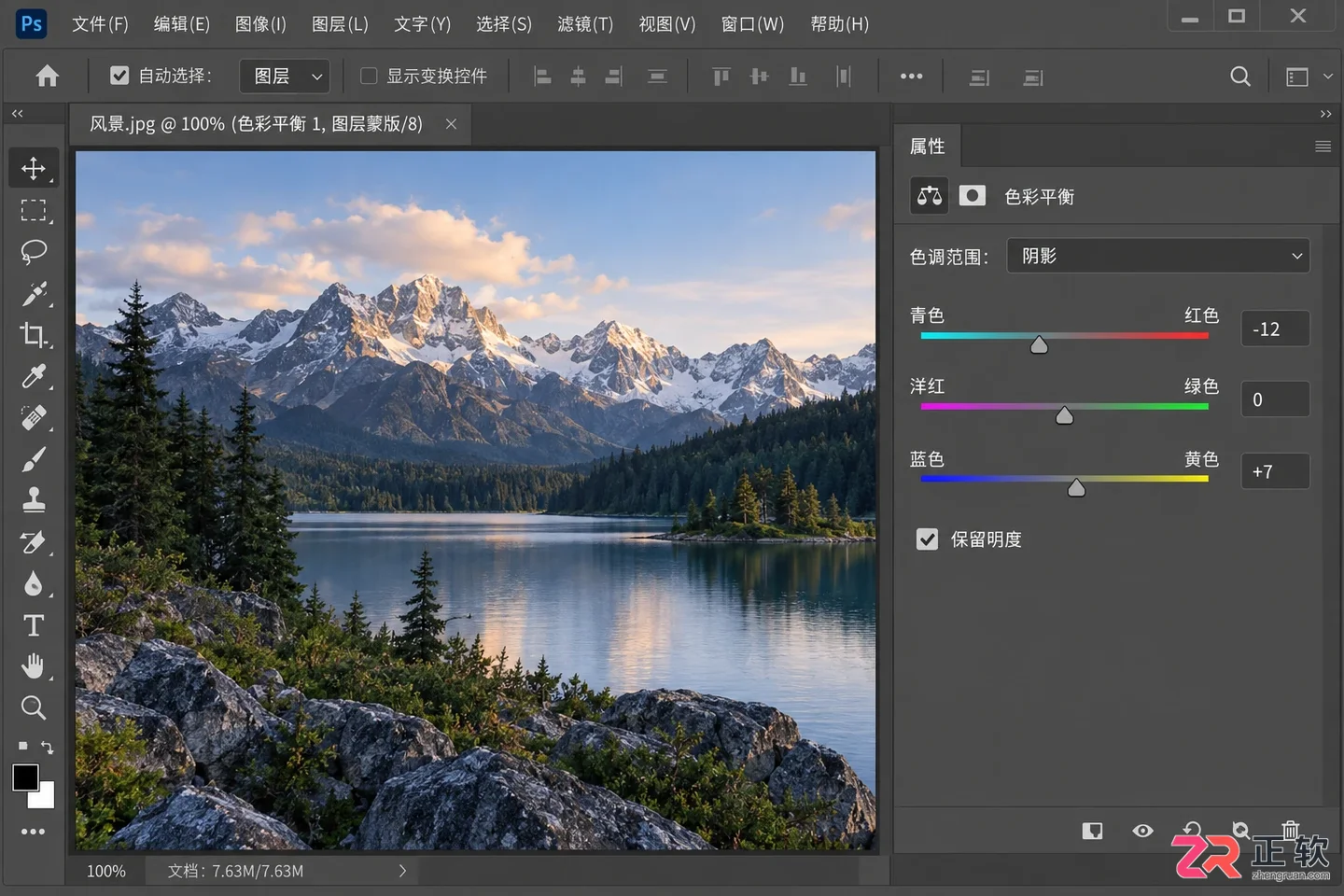Viewport: 1344px width, 896px height.
Task: Open the 窗口(W) menu
Action: coord(752,24)
